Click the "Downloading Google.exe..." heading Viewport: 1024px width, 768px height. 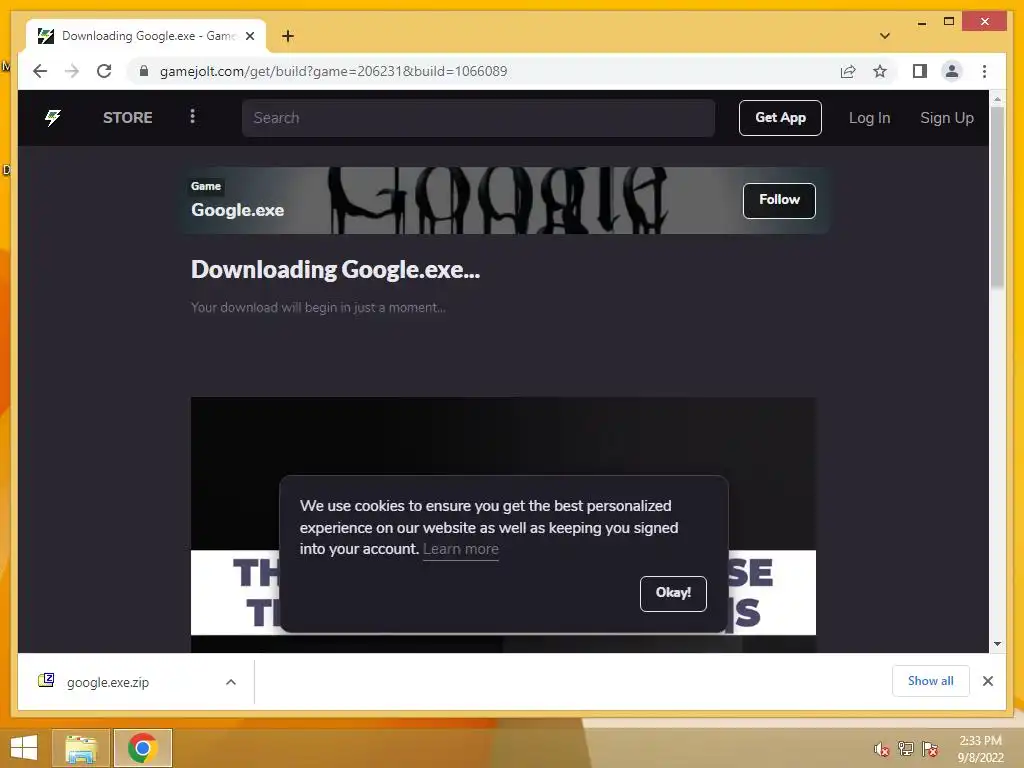click(x=336, y=270)
